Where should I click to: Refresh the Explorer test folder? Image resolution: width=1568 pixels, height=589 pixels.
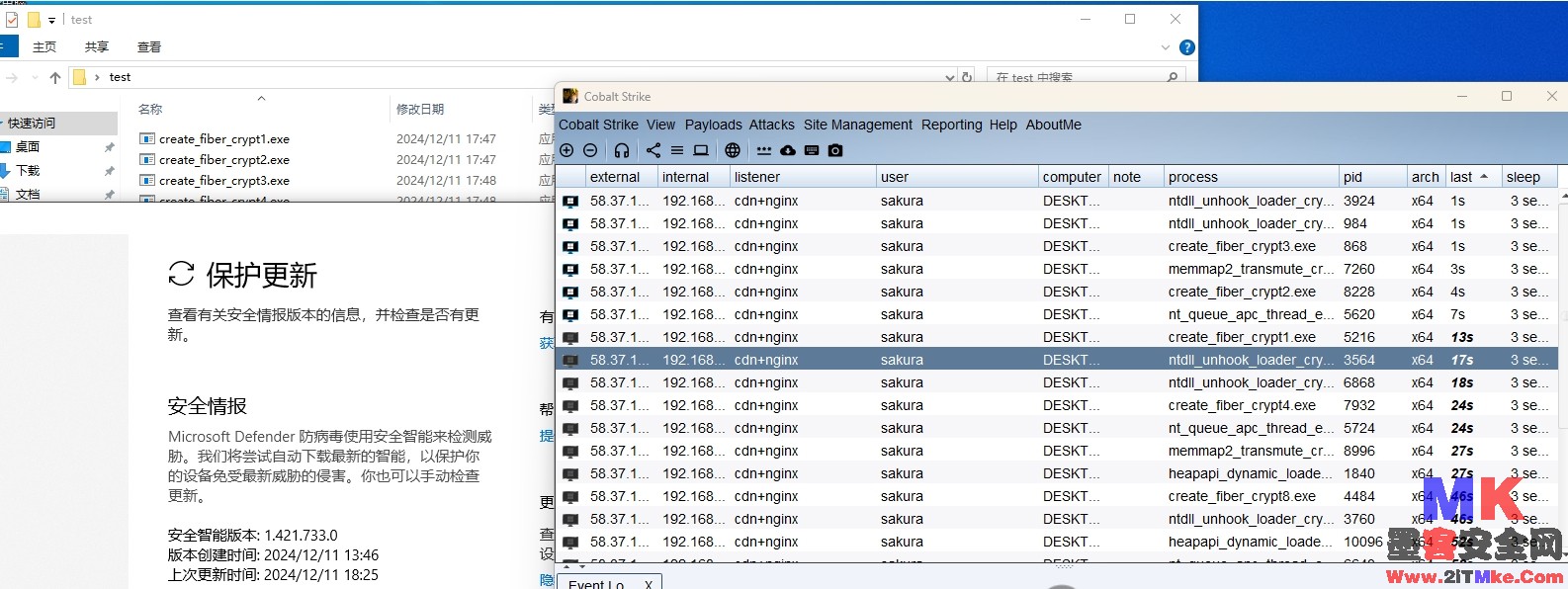click(x=967, y=77)
